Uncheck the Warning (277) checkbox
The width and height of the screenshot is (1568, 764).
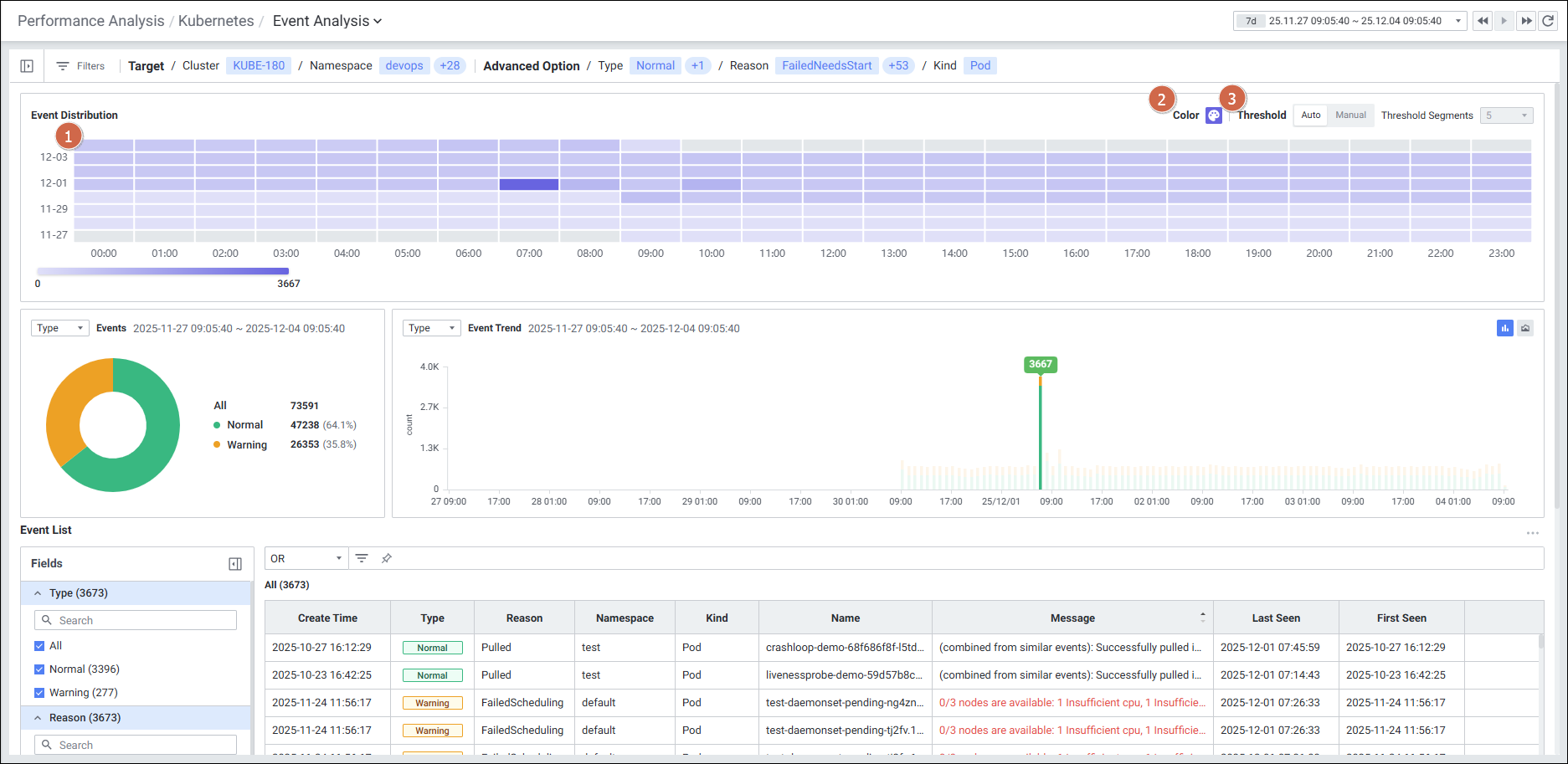39,693
